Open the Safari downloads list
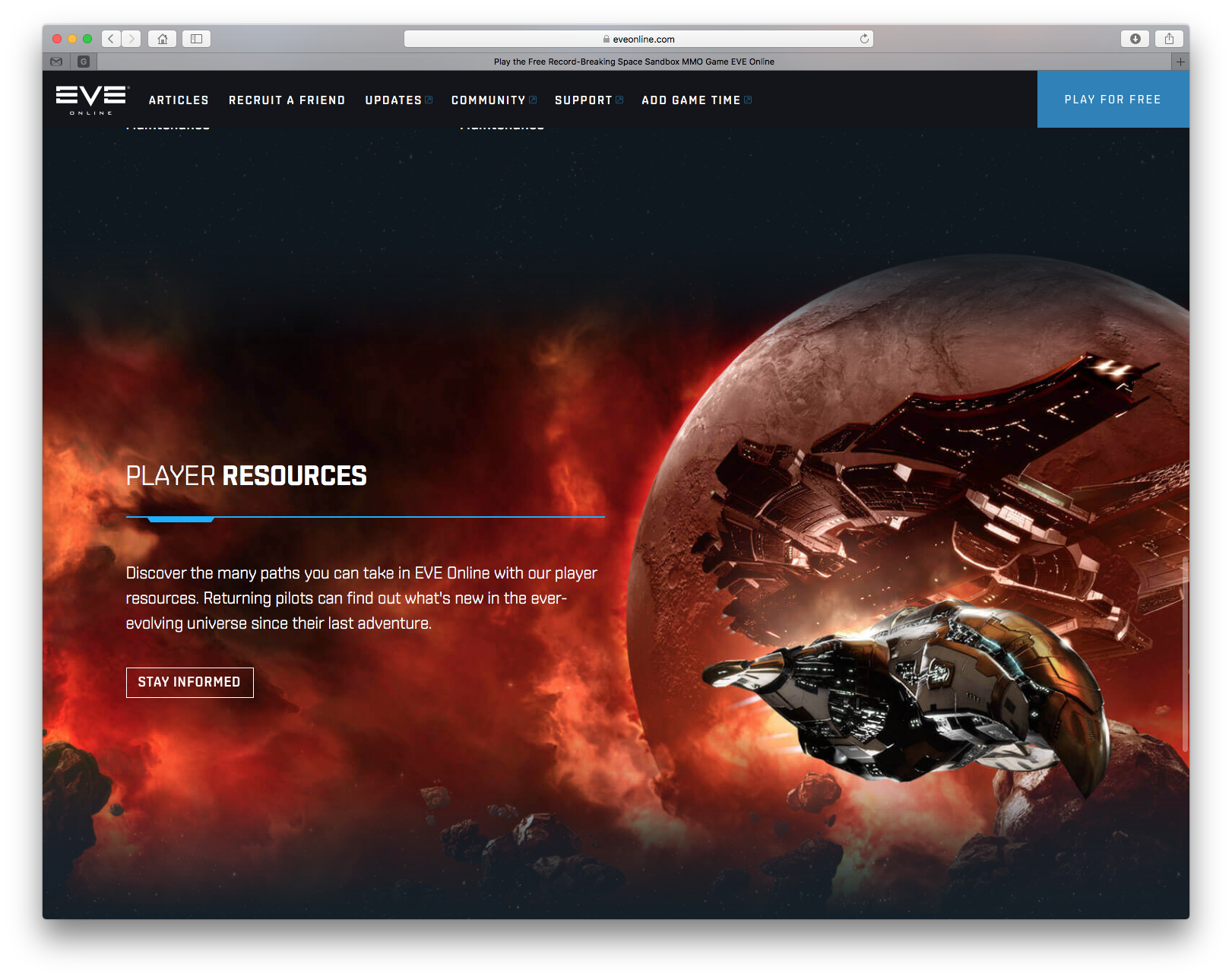 click(1135, 39)
